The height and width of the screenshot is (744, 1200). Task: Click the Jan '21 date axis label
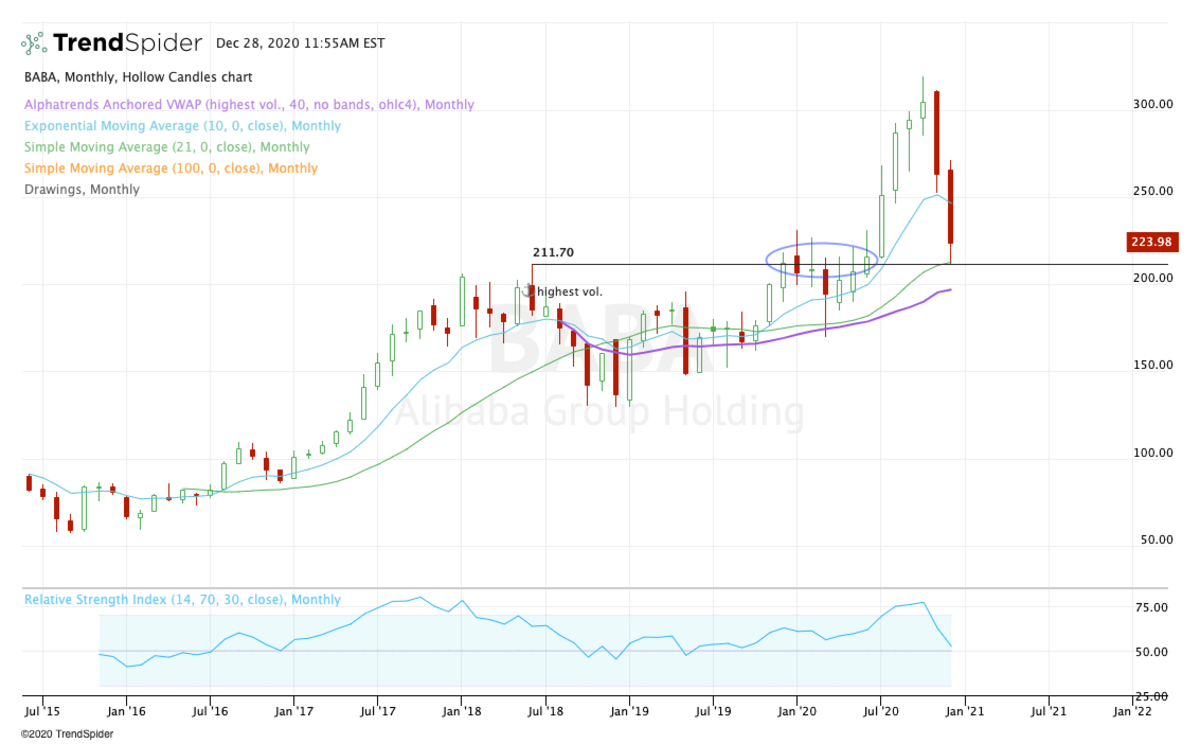[964, 711]
